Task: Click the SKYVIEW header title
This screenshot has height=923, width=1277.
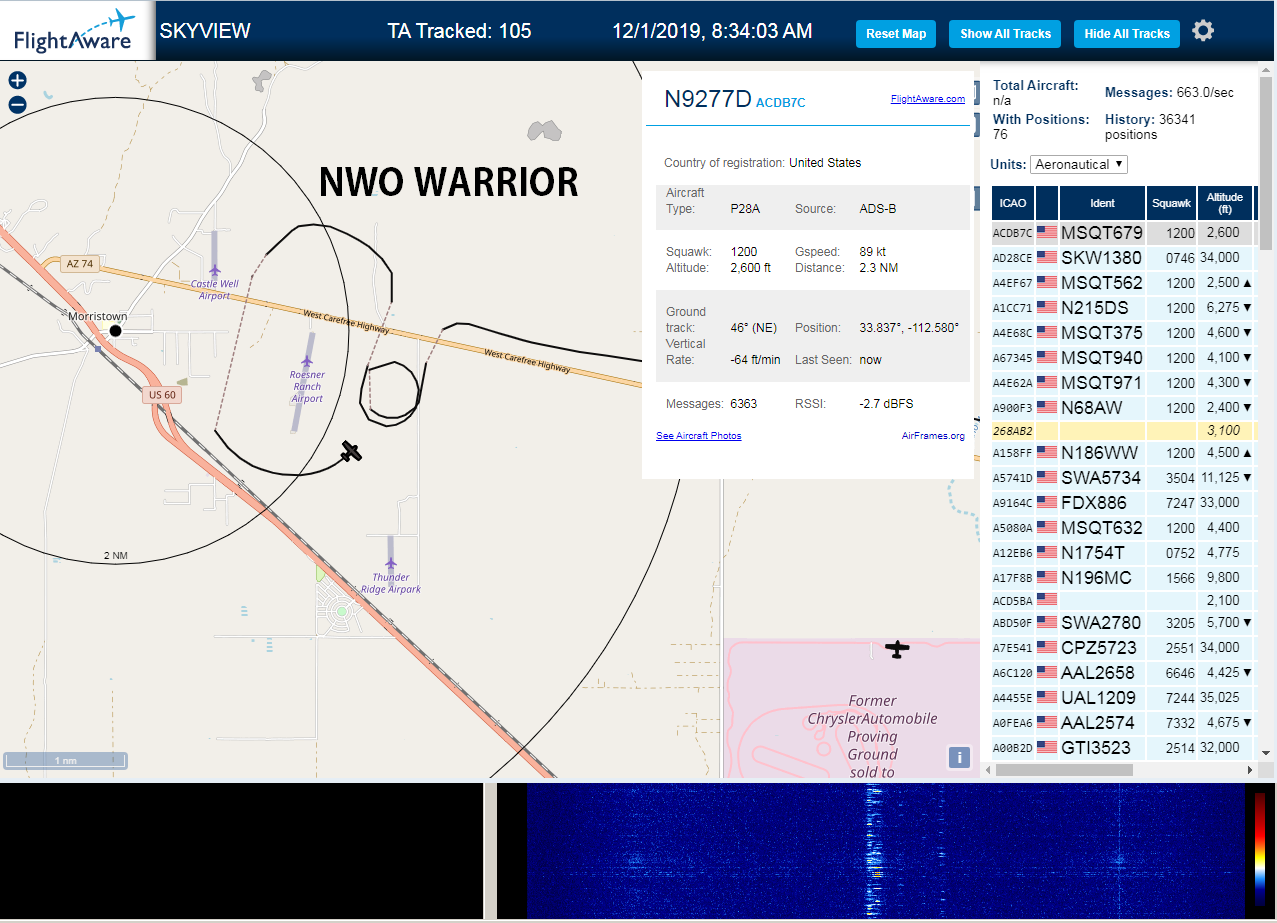Action: pos(205,31)
